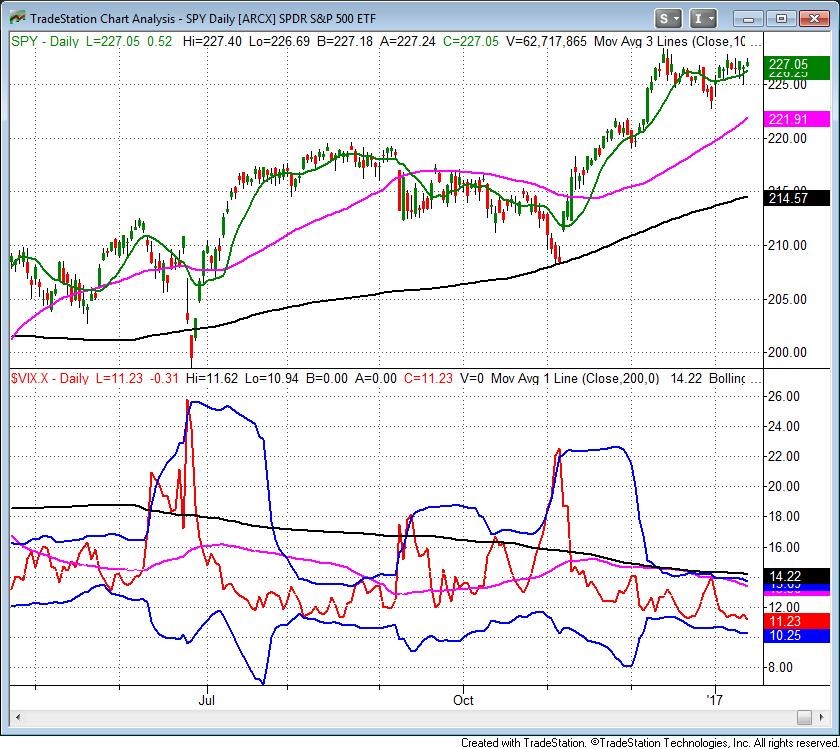Click the 210.00 level on SPY price axis
Viewport: 840px width, 749px height.
pos(786,245)
